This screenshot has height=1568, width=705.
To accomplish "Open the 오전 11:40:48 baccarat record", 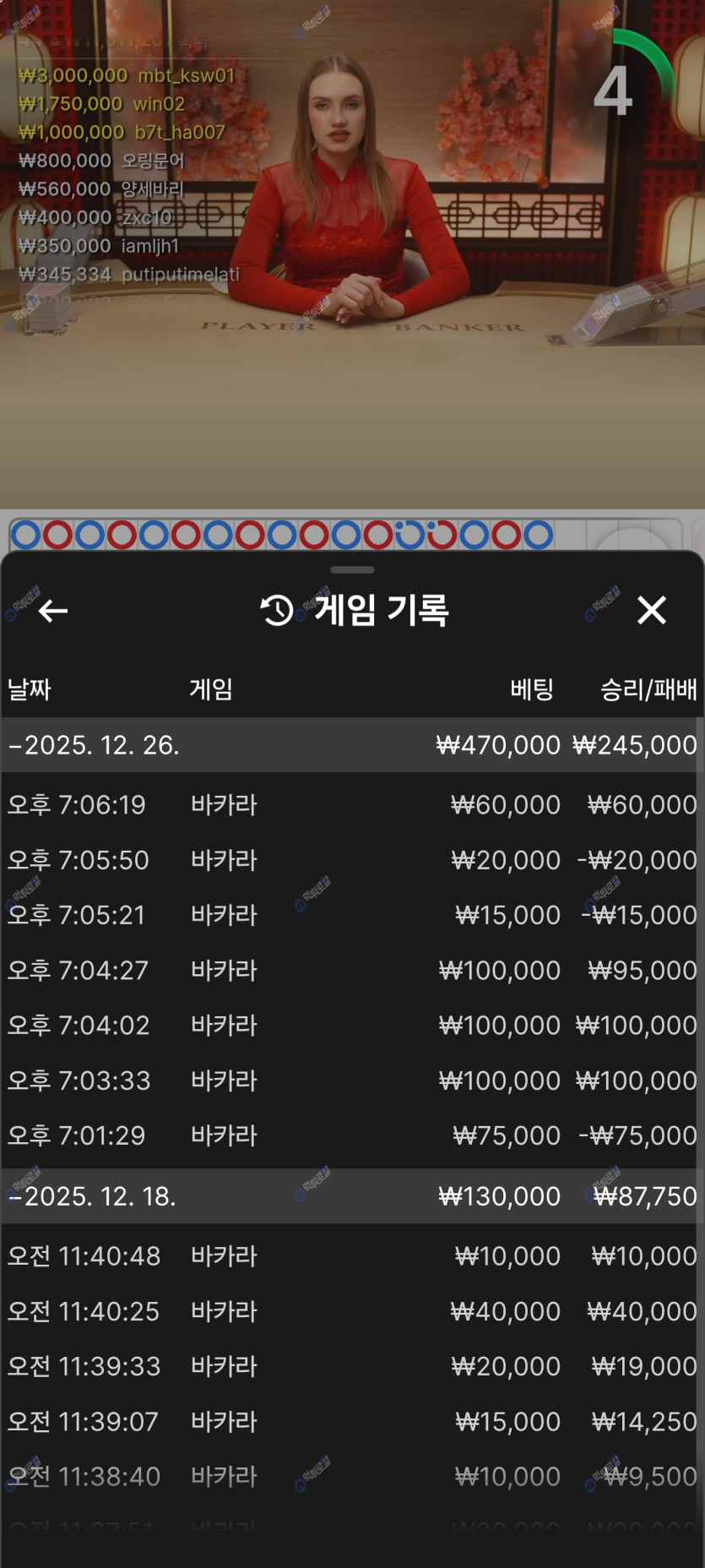I will [352, 1256].
